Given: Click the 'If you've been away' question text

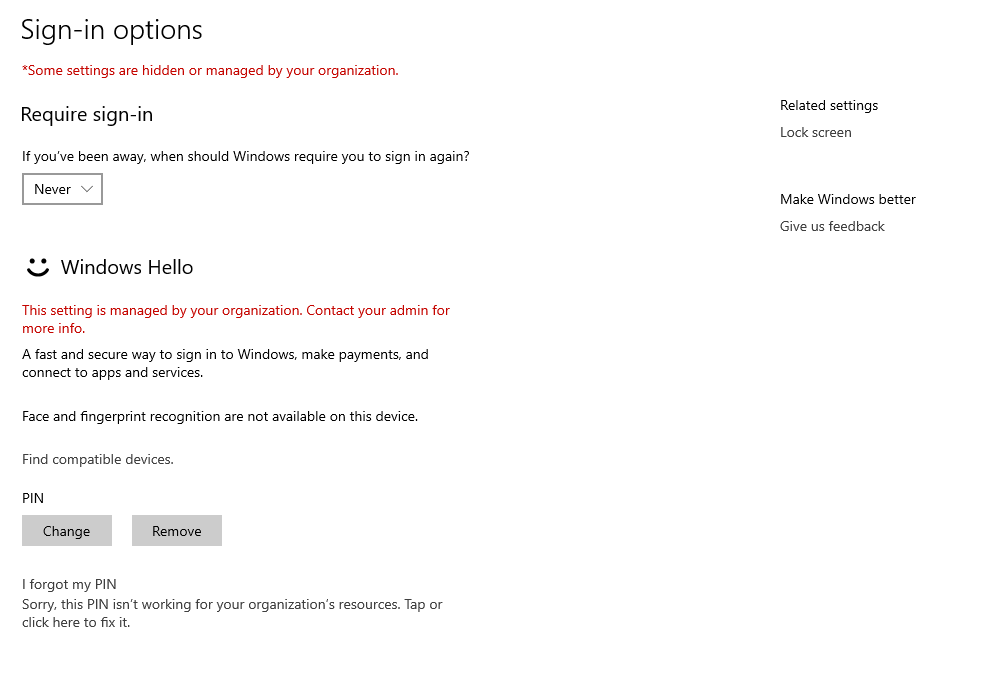Looking at the screenshot, I should [246, 156].
